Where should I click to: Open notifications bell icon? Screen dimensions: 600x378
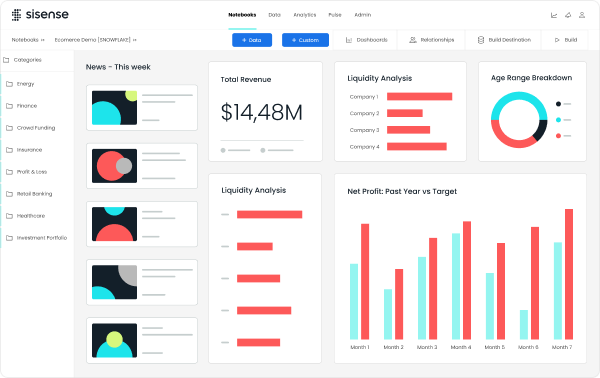click(x=568, y=15)
